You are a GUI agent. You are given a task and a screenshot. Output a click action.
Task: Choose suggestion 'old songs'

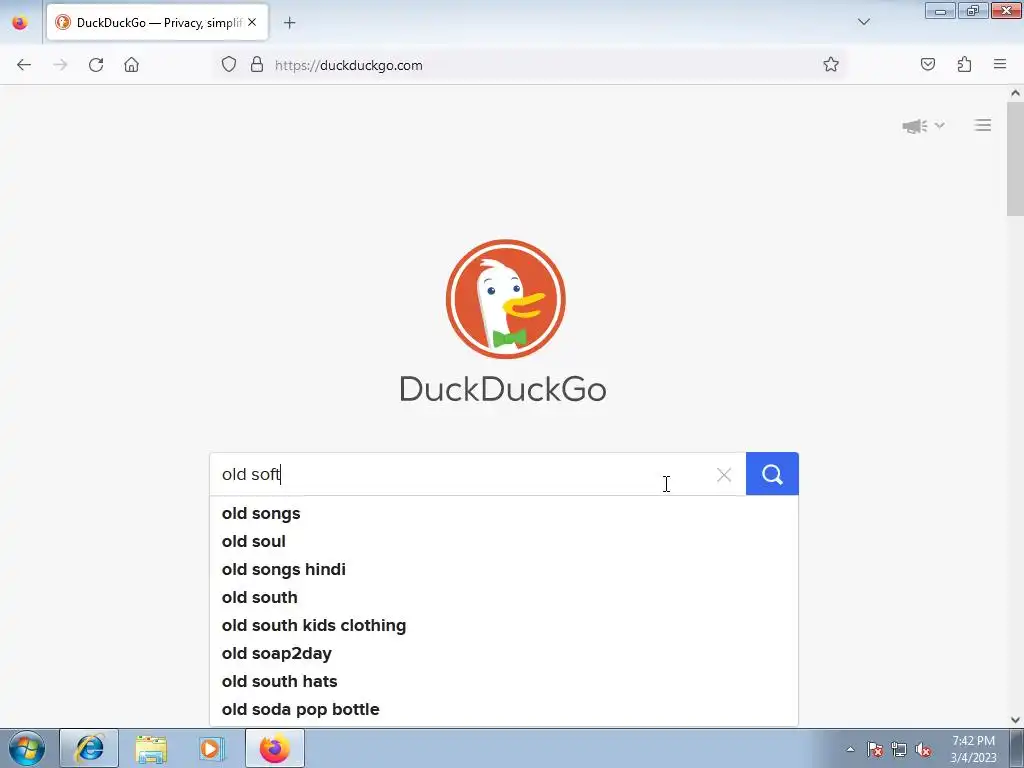[x=504, y=513]
